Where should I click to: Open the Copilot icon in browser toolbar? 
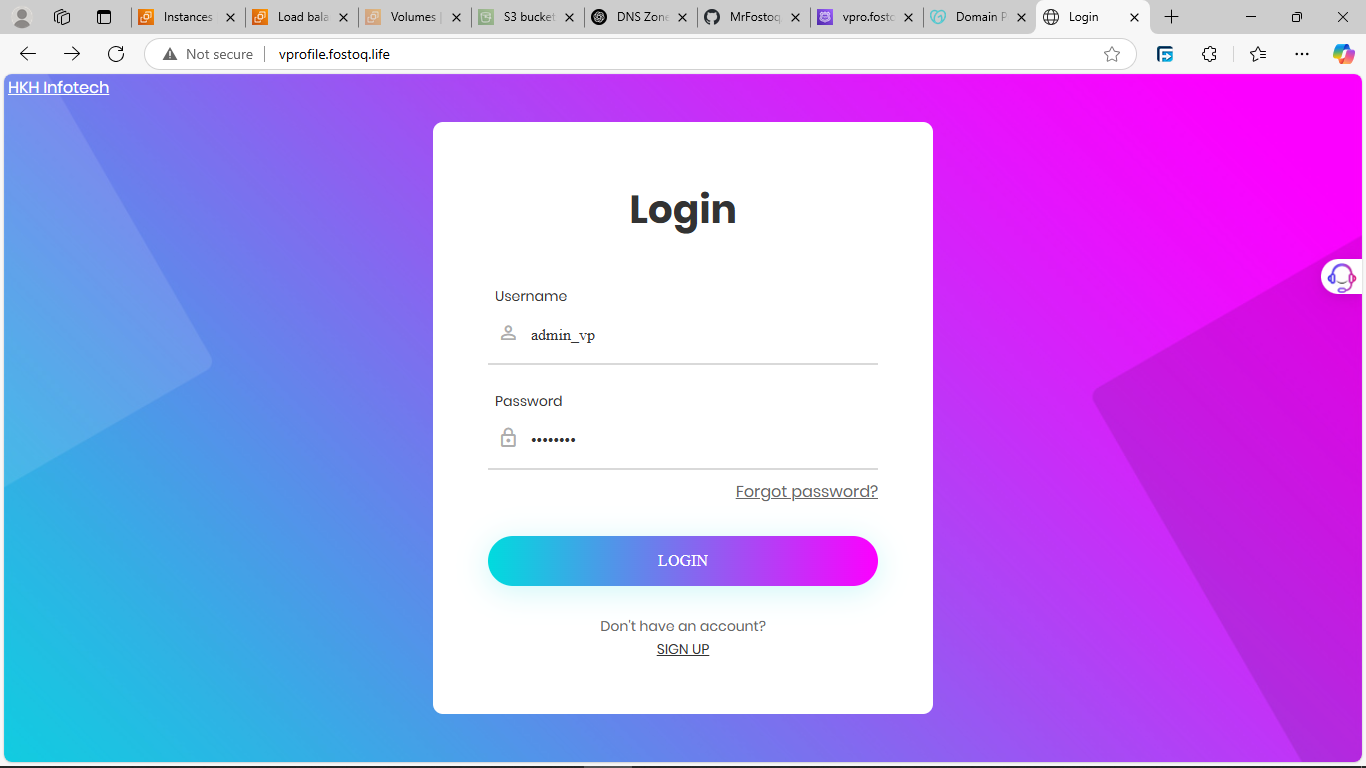[x=1343, y=54]
